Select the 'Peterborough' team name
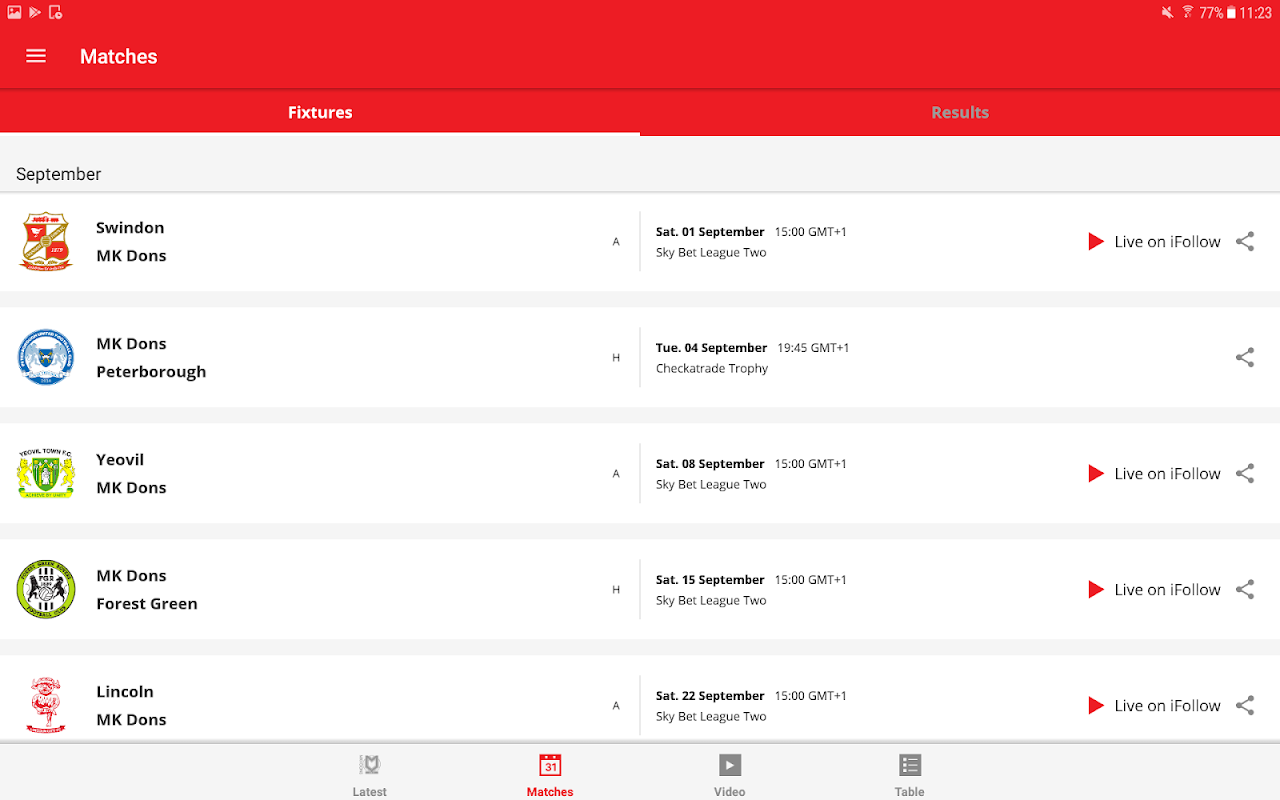This screenshot has height=800, width=1280. click(151, 372)
